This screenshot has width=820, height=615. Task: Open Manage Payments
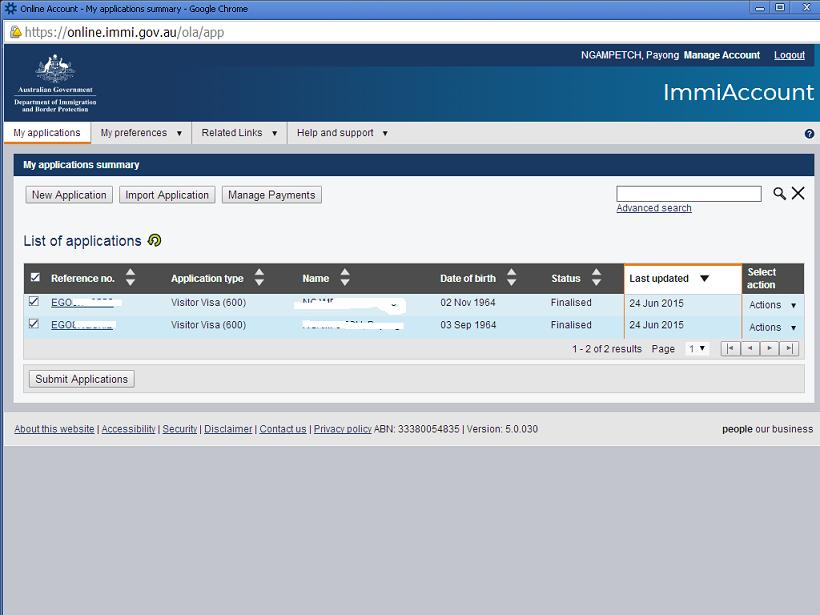pyautogui.click(x=271, y=195)
